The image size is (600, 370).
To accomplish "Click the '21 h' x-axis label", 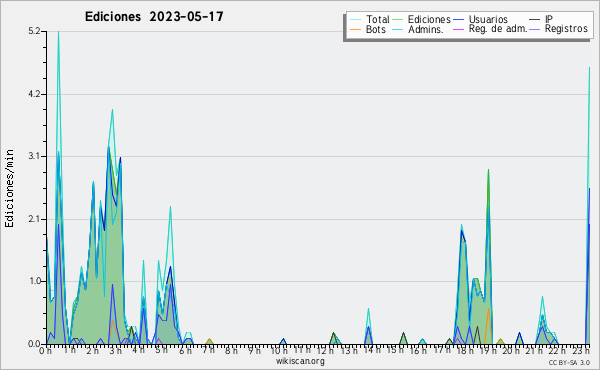I will [535, 350].
